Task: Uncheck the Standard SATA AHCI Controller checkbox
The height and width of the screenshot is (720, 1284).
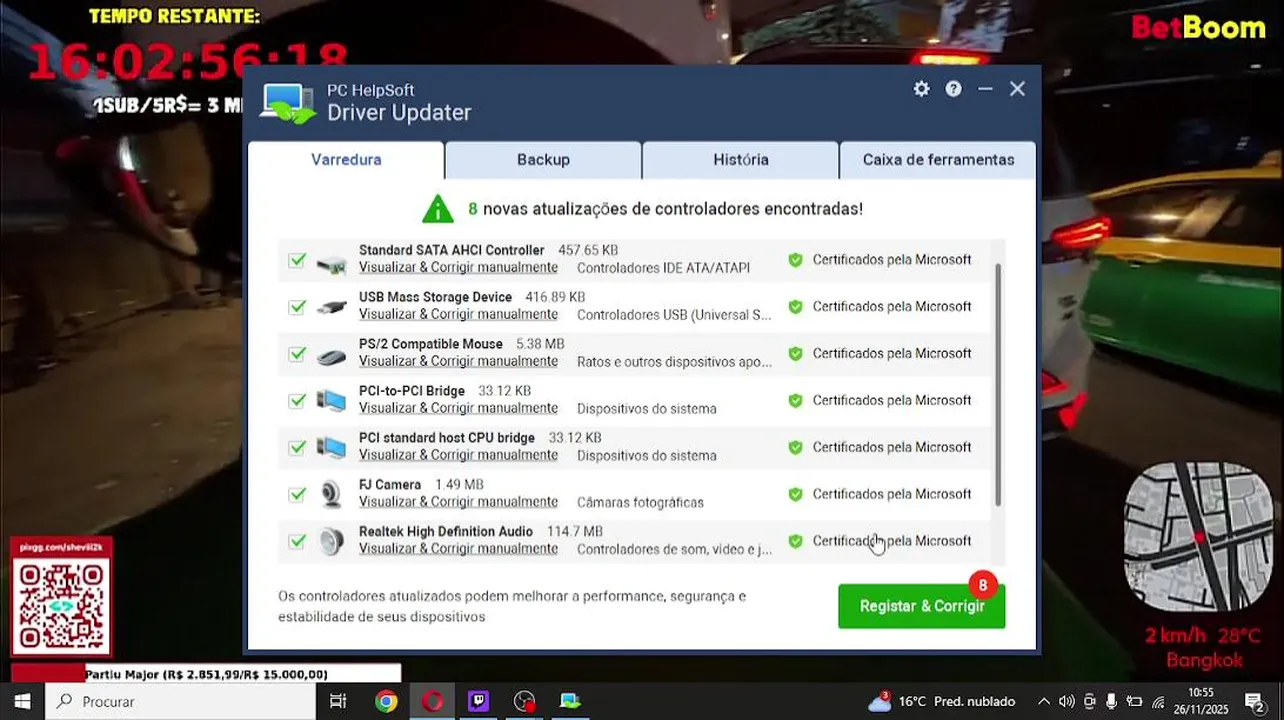Action: tap(297, 260)
